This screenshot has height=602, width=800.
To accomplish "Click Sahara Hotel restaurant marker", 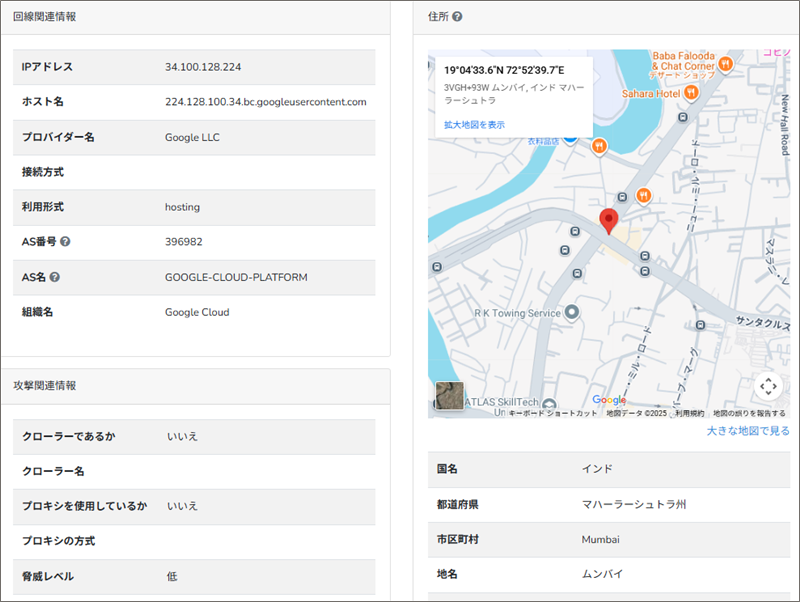I will 691,92.
